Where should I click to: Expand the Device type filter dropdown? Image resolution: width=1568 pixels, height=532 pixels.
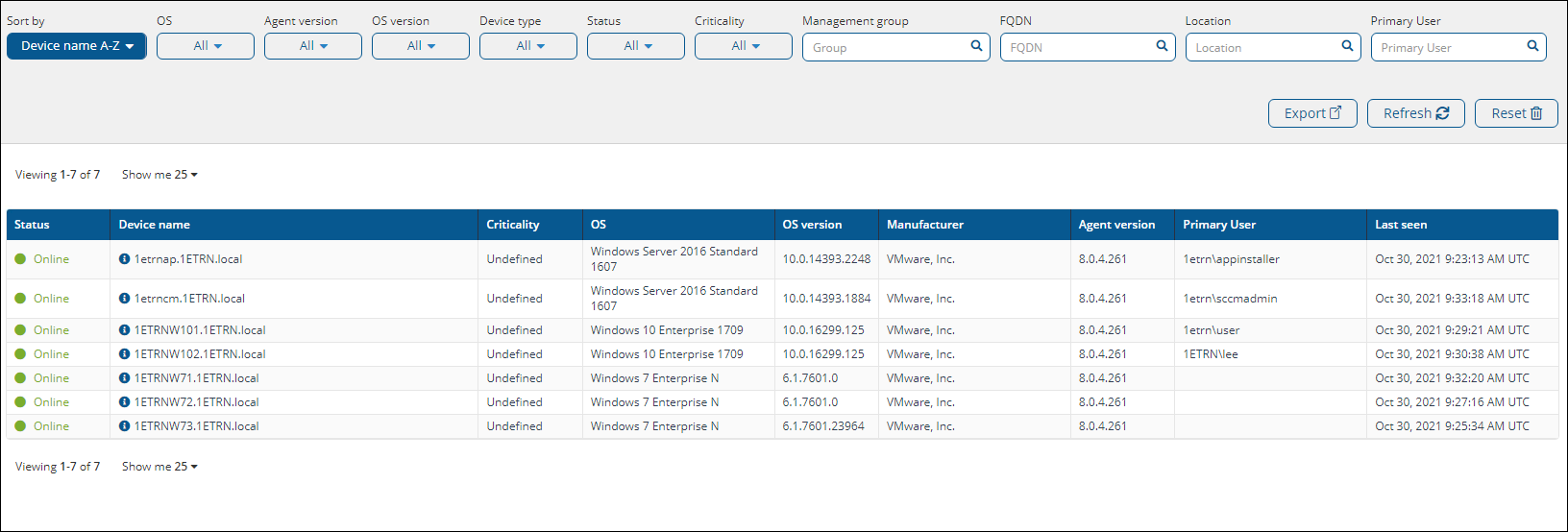click(x=528, y=46)
